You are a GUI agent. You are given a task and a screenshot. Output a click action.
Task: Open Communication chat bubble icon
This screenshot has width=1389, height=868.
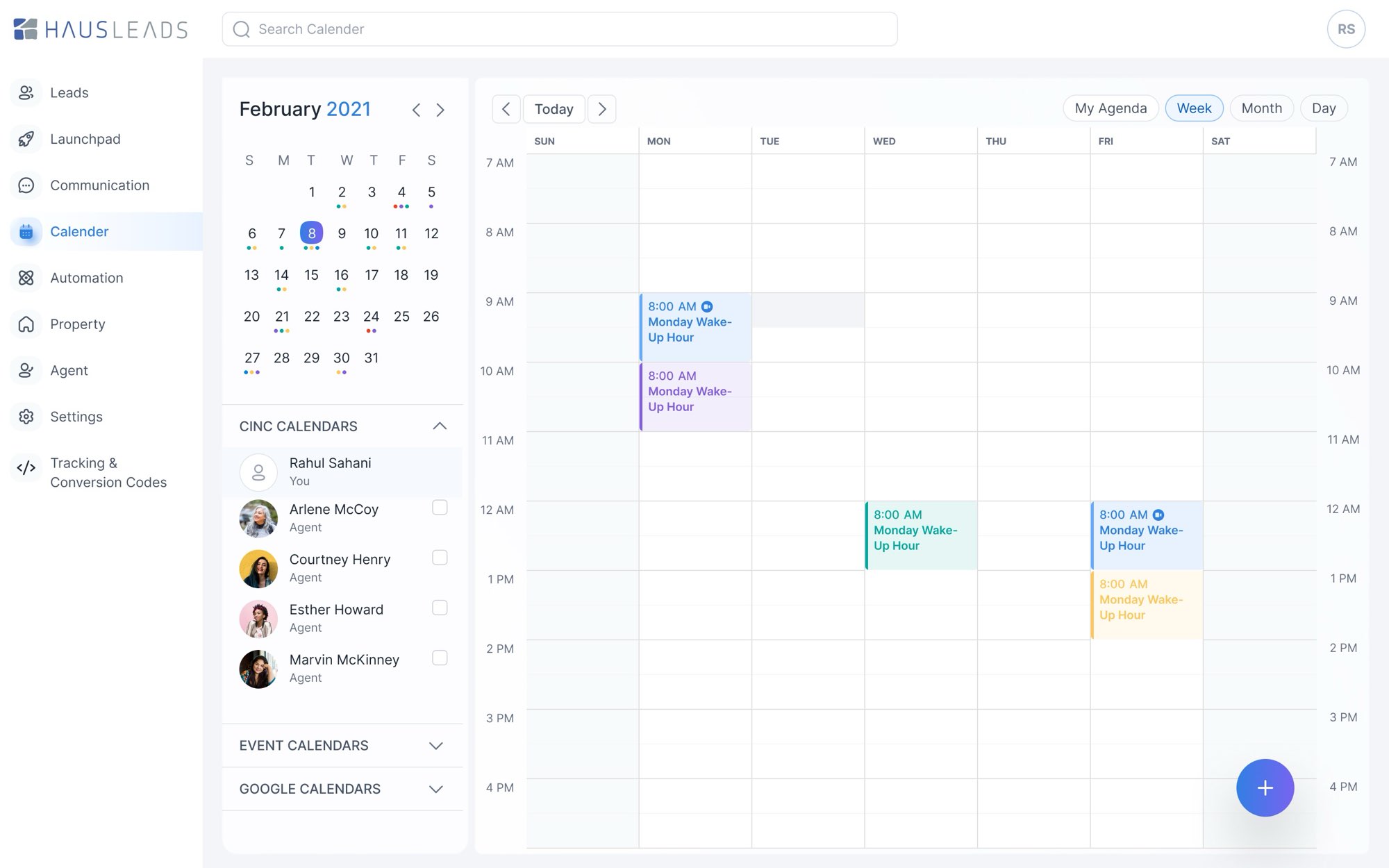(26, 185)
